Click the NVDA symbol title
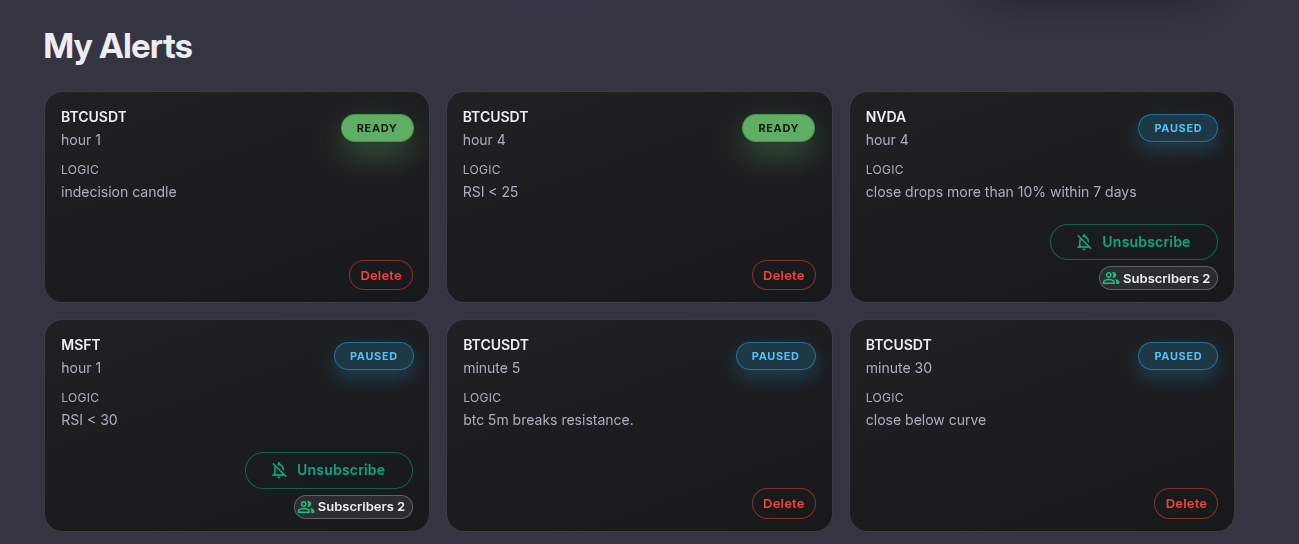Viewport: 1299px width, 544px height. (x=886, y=117)
